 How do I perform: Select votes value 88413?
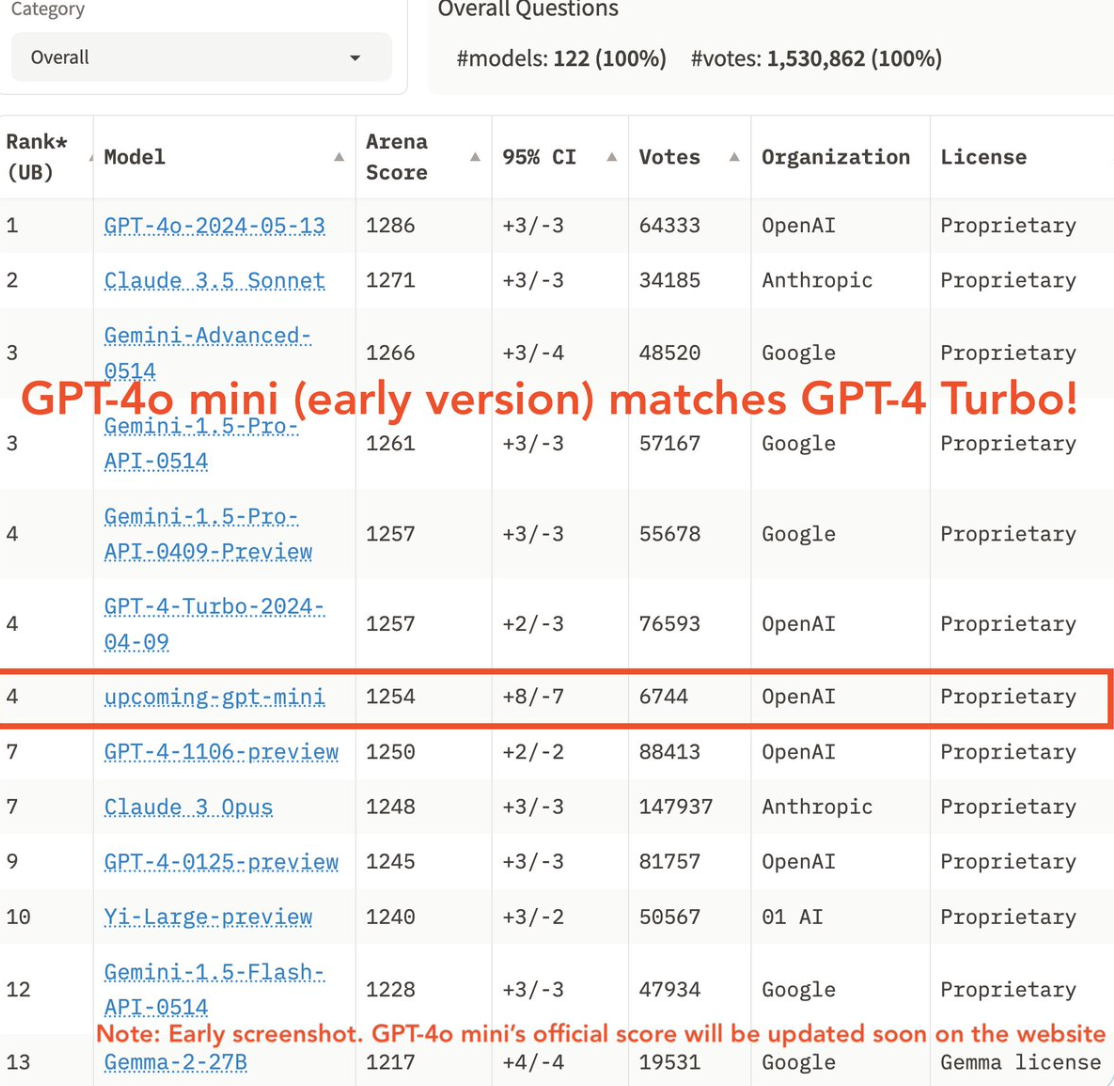(669, 751)
